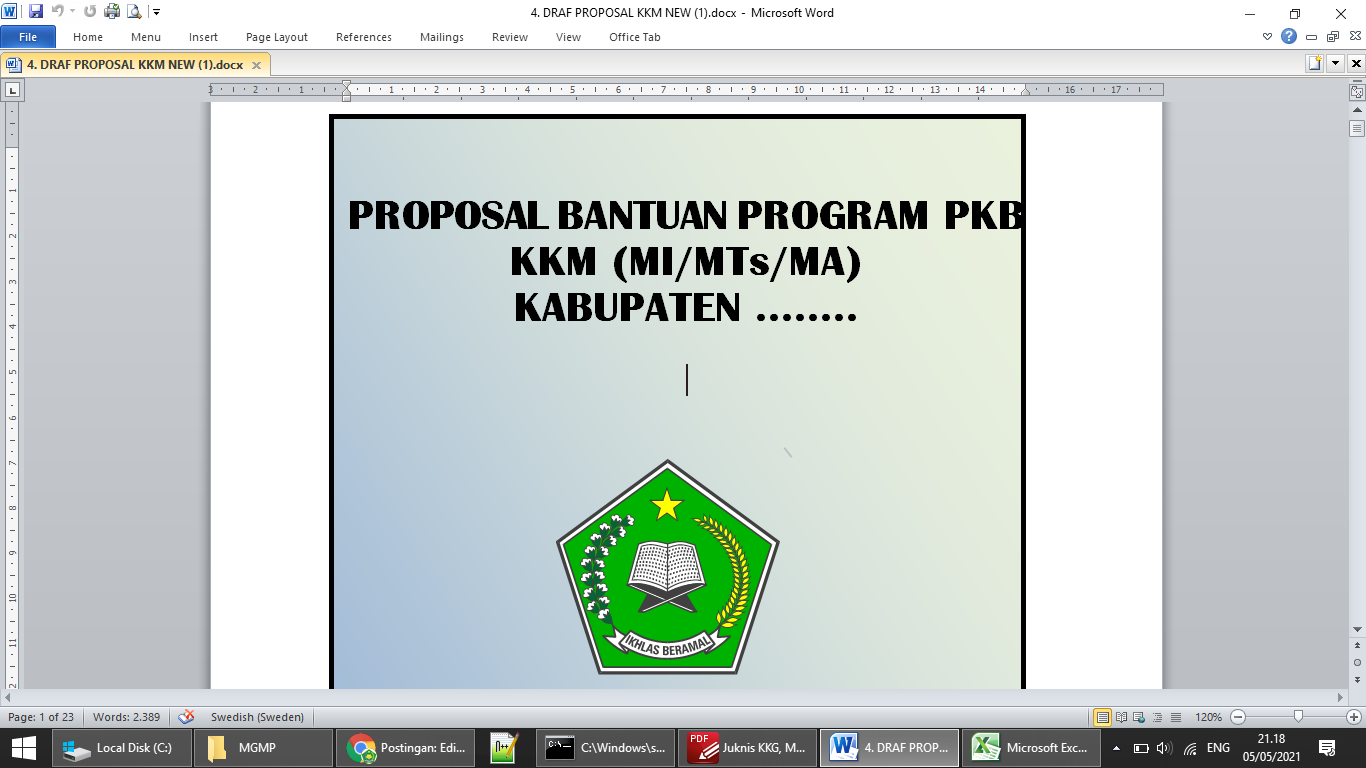Open Print Preview from Quick Access toolbar
Image resolution: width=1366 pixels, height=768 pixels.
tap(134, 12)
